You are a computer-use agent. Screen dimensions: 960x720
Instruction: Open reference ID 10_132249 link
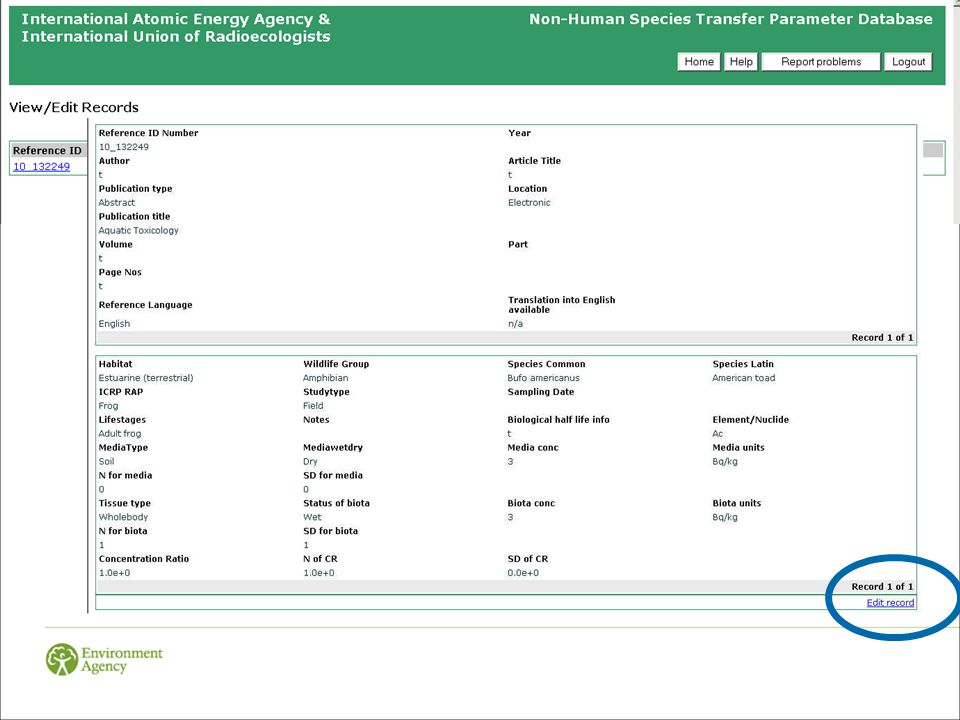(x=42, y=167)
